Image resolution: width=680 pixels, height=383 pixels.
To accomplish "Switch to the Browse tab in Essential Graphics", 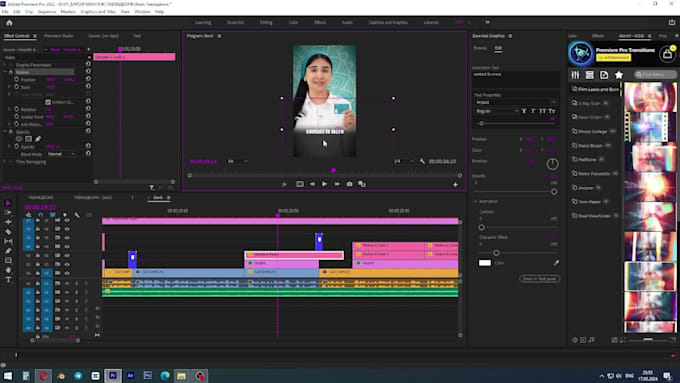I will coord(480,48).
